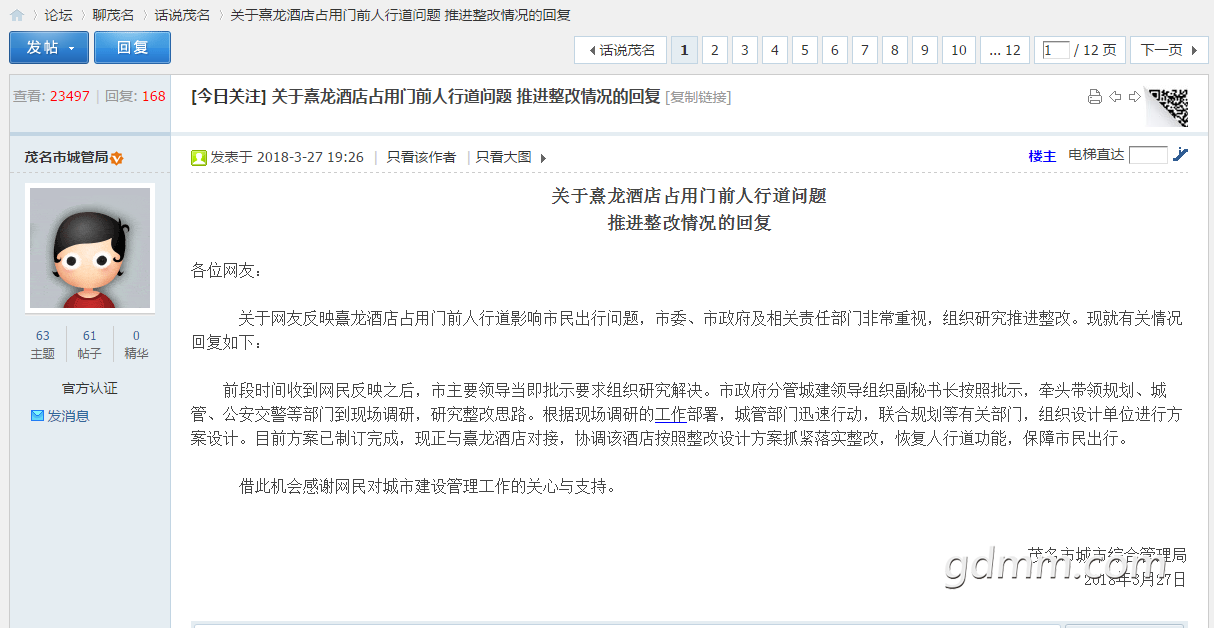This screenshot has height=628, width=1214.
Task: Click 只看该作者 filter link
Action: [421, 157]
